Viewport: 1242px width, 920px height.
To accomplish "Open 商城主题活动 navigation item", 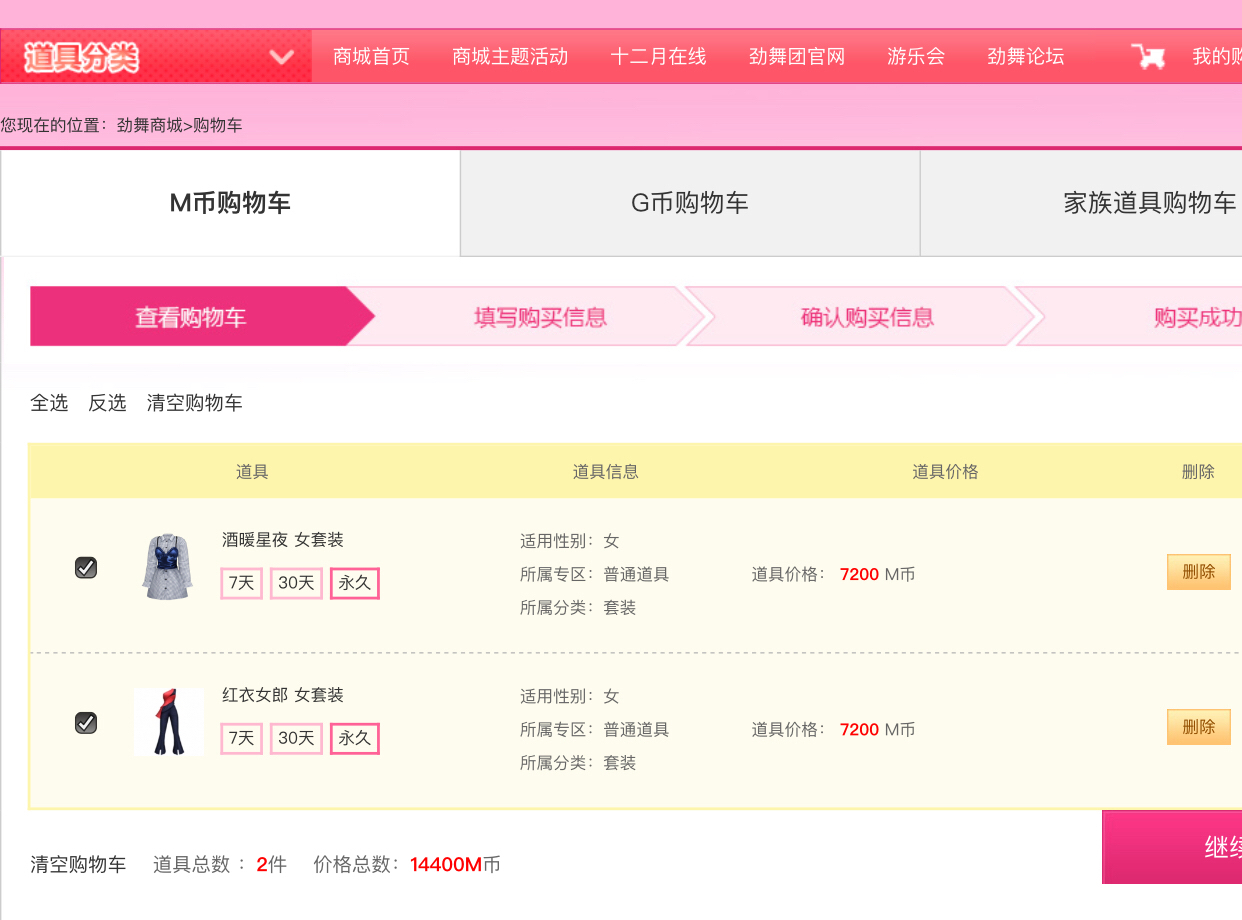I will click(510, 57).
